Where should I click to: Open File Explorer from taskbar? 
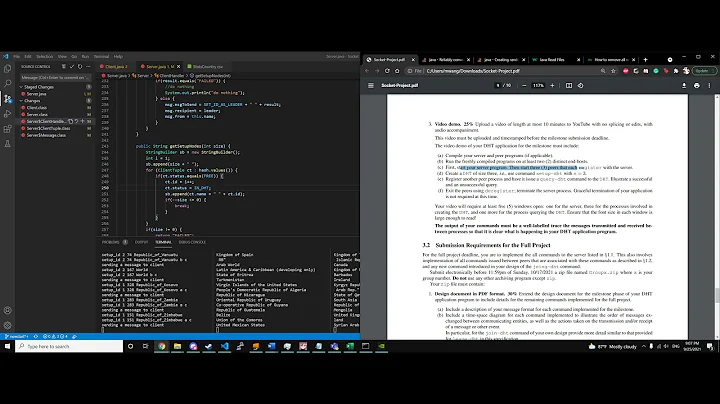(177, 346)
